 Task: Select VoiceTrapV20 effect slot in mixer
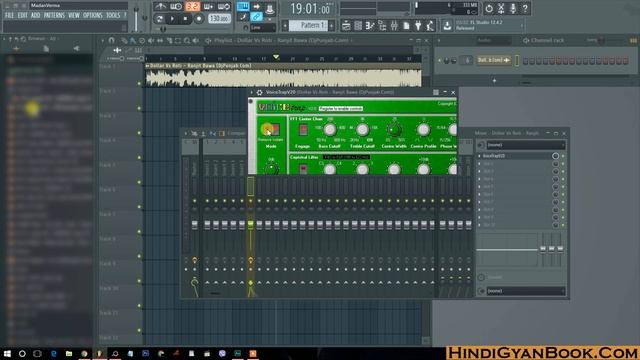(515, 156)
